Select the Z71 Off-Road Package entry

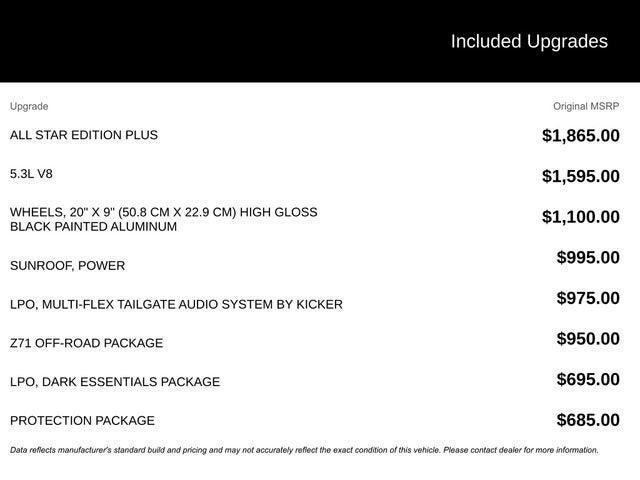coord(86,343)
